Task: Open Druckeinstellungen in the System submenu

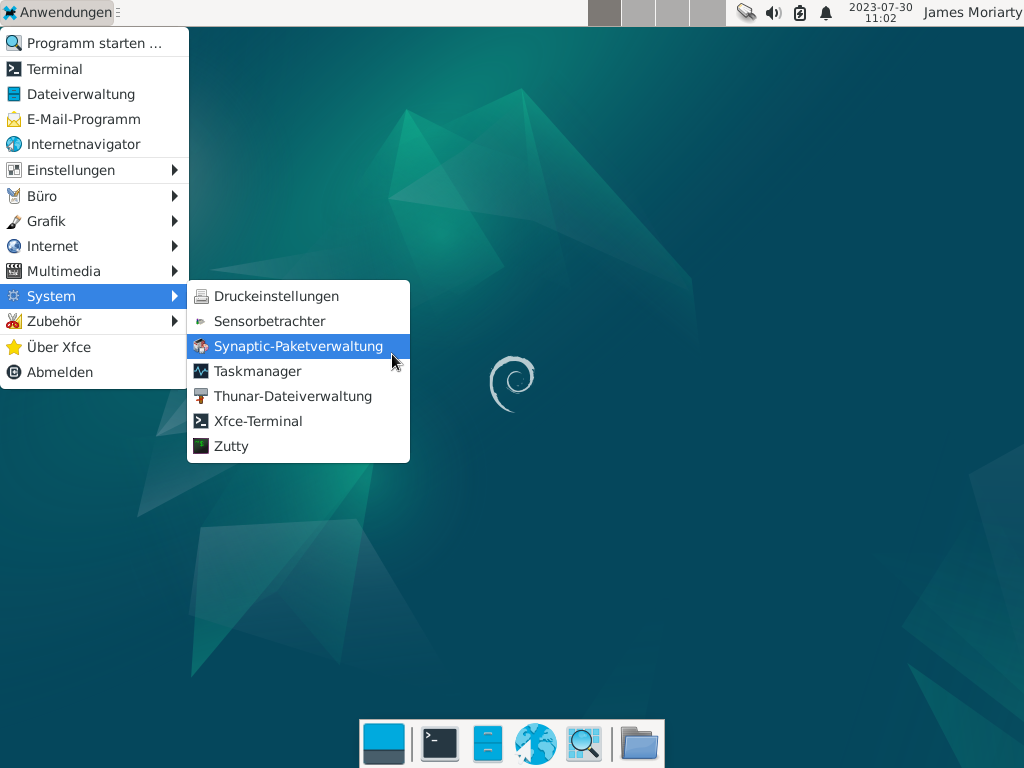Action: (298, 296)
